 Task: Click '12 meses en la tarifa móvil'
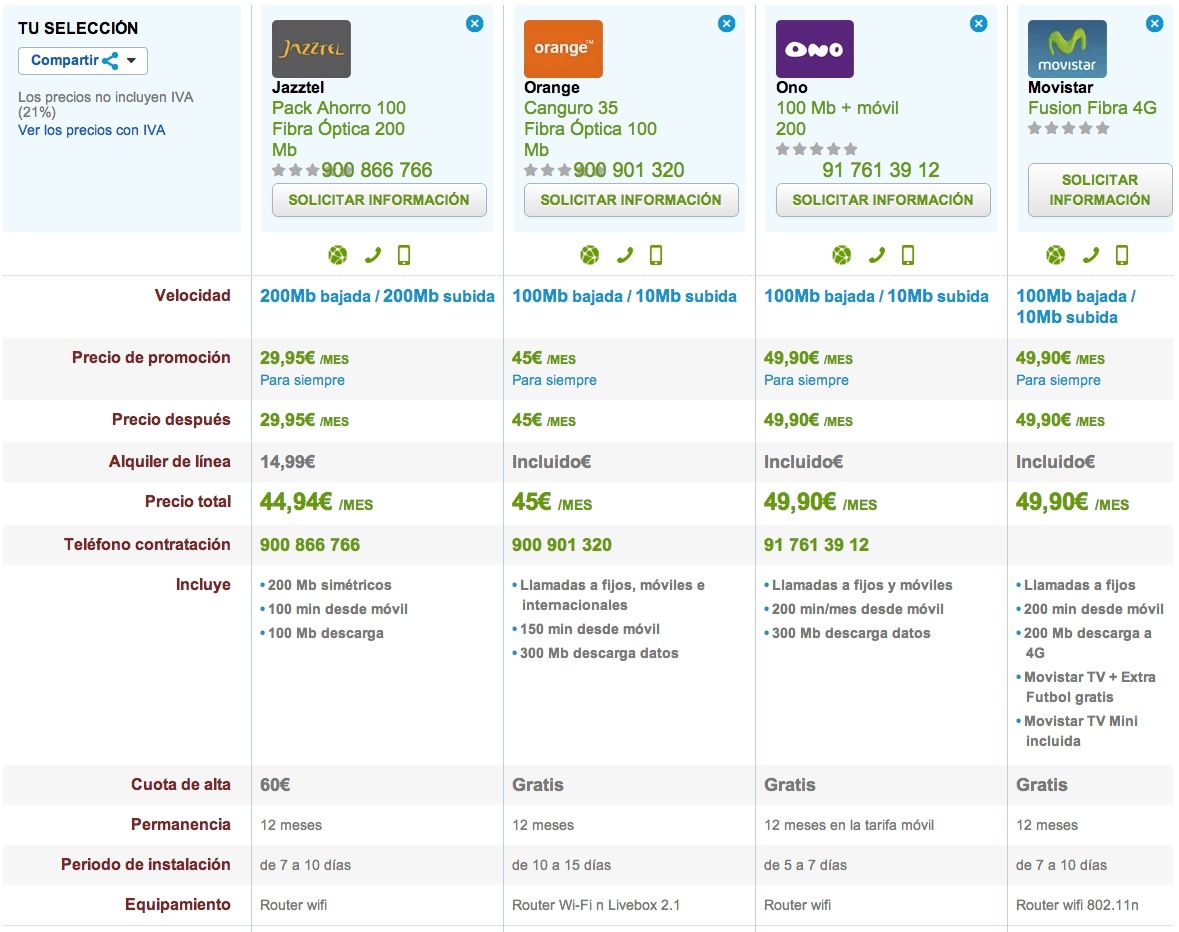[849, 825]
